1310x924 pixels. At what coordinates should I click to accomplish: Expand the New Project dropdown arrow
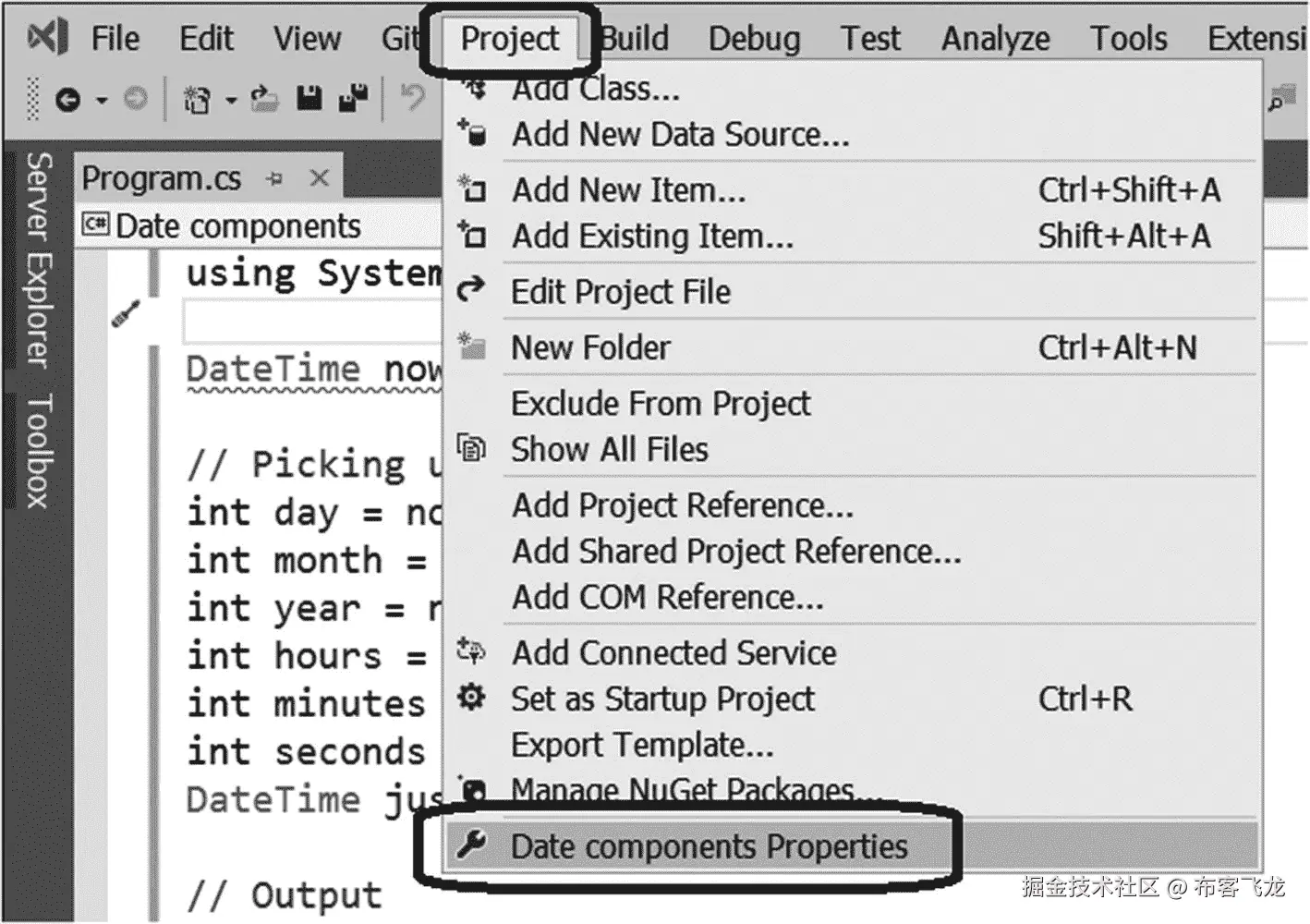click(x=231, y=100)
